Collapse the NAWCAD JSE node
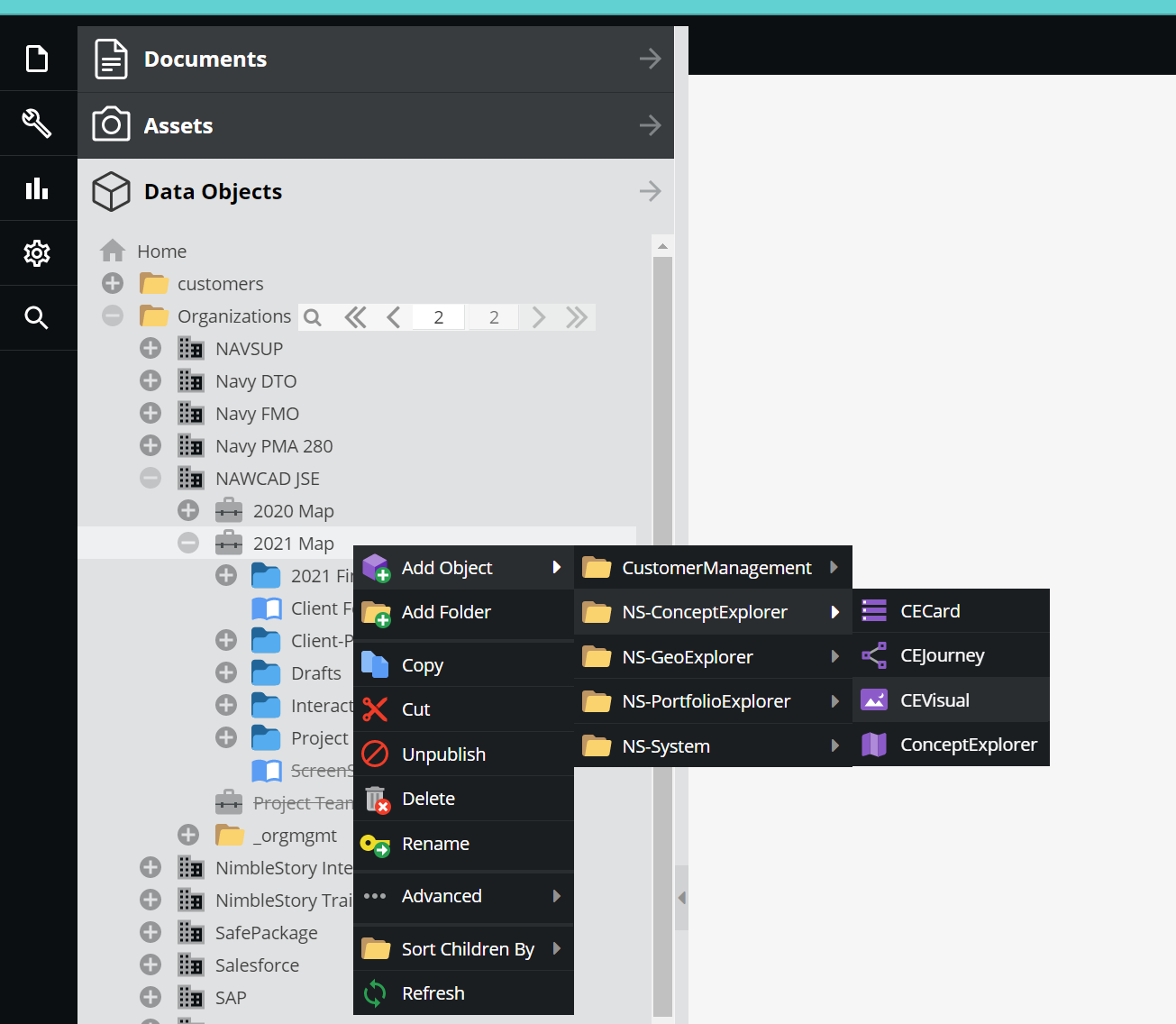Image resolution: width=1176 pixels, height=1024 pixels. pos(150,478)
